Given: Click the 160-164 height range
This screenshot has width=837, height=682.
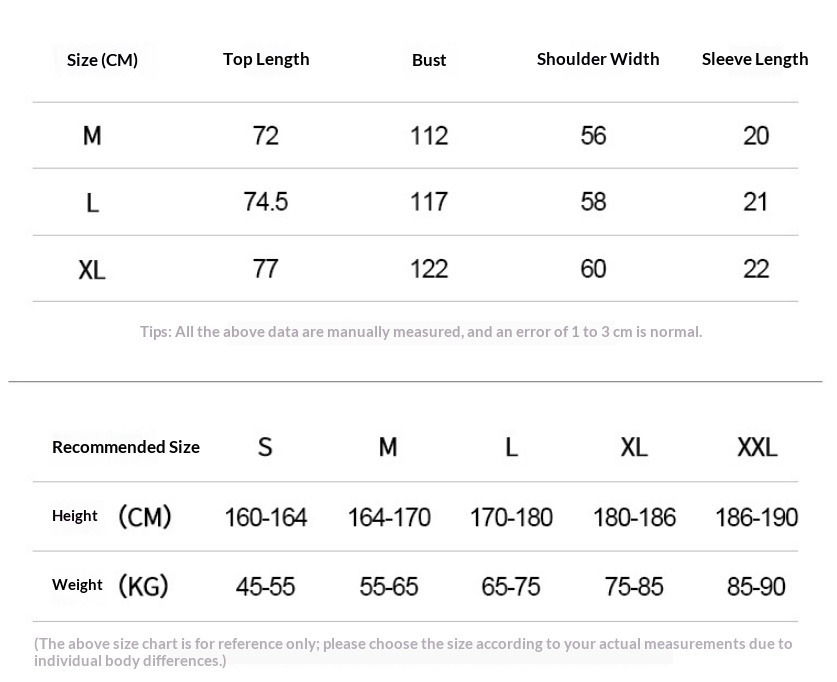Looking at the screenshot, I should (x=266, y=517).
